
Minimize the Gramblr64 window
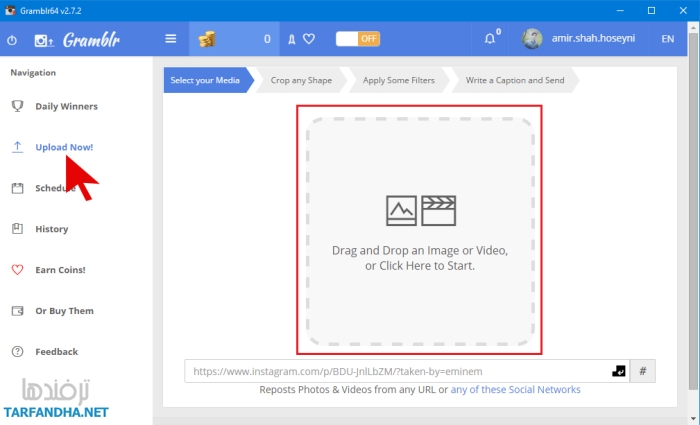pyautogui.click(x=620, y=11)
